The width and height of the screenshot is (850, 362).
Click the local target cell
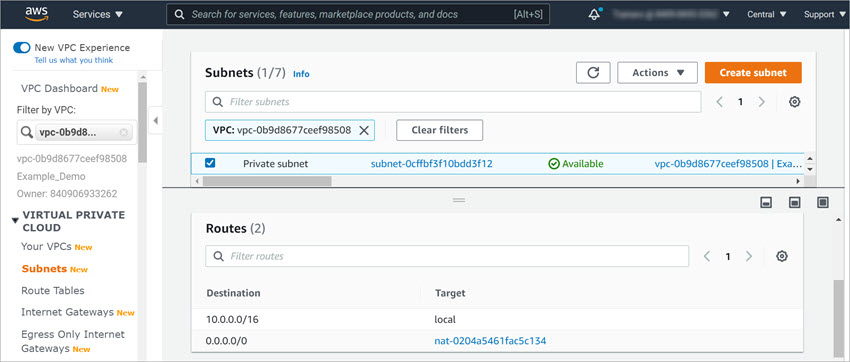[445, 319]
